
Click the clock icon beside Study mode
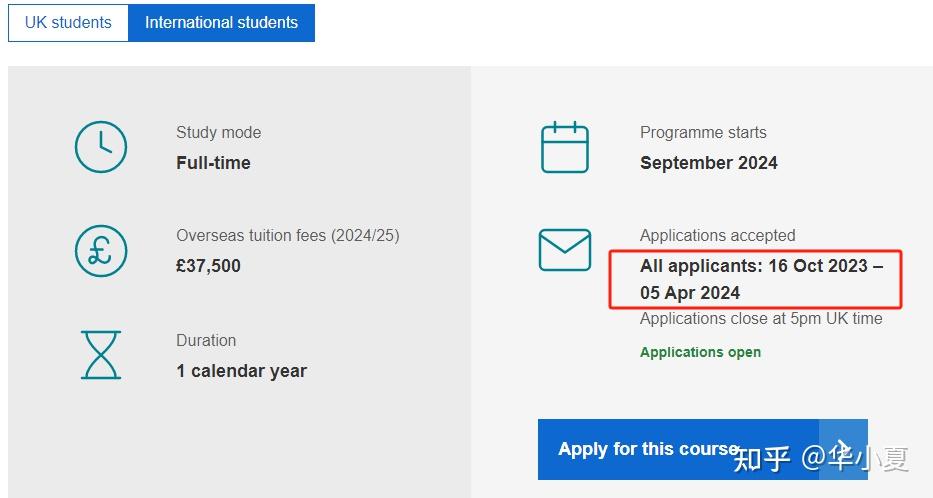coord(101,147)
